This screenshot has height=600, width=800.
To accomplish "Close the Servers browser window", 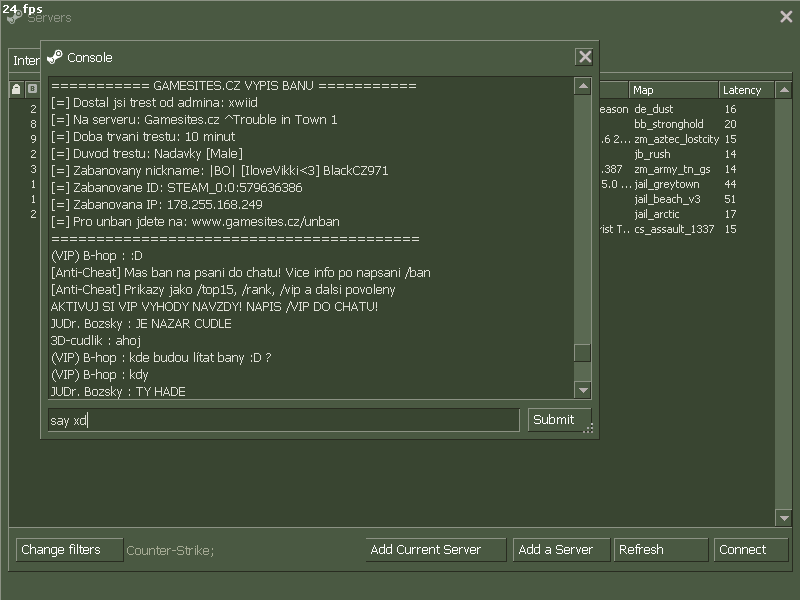I will pos(785,17).
